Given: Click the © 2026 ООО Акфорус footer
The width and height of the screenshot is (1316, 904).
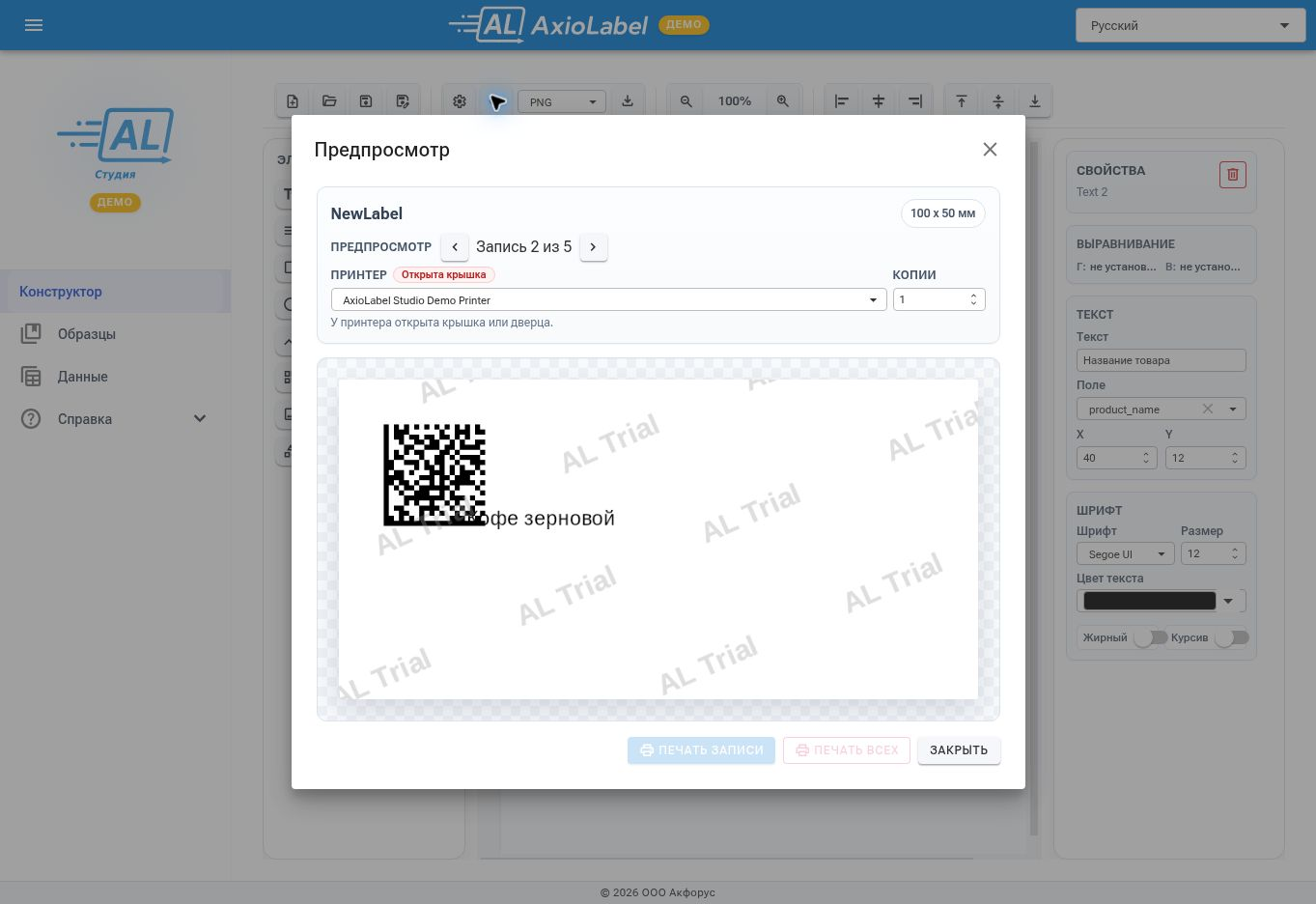Looking at the screenshot, I should [x=658, y=892].
